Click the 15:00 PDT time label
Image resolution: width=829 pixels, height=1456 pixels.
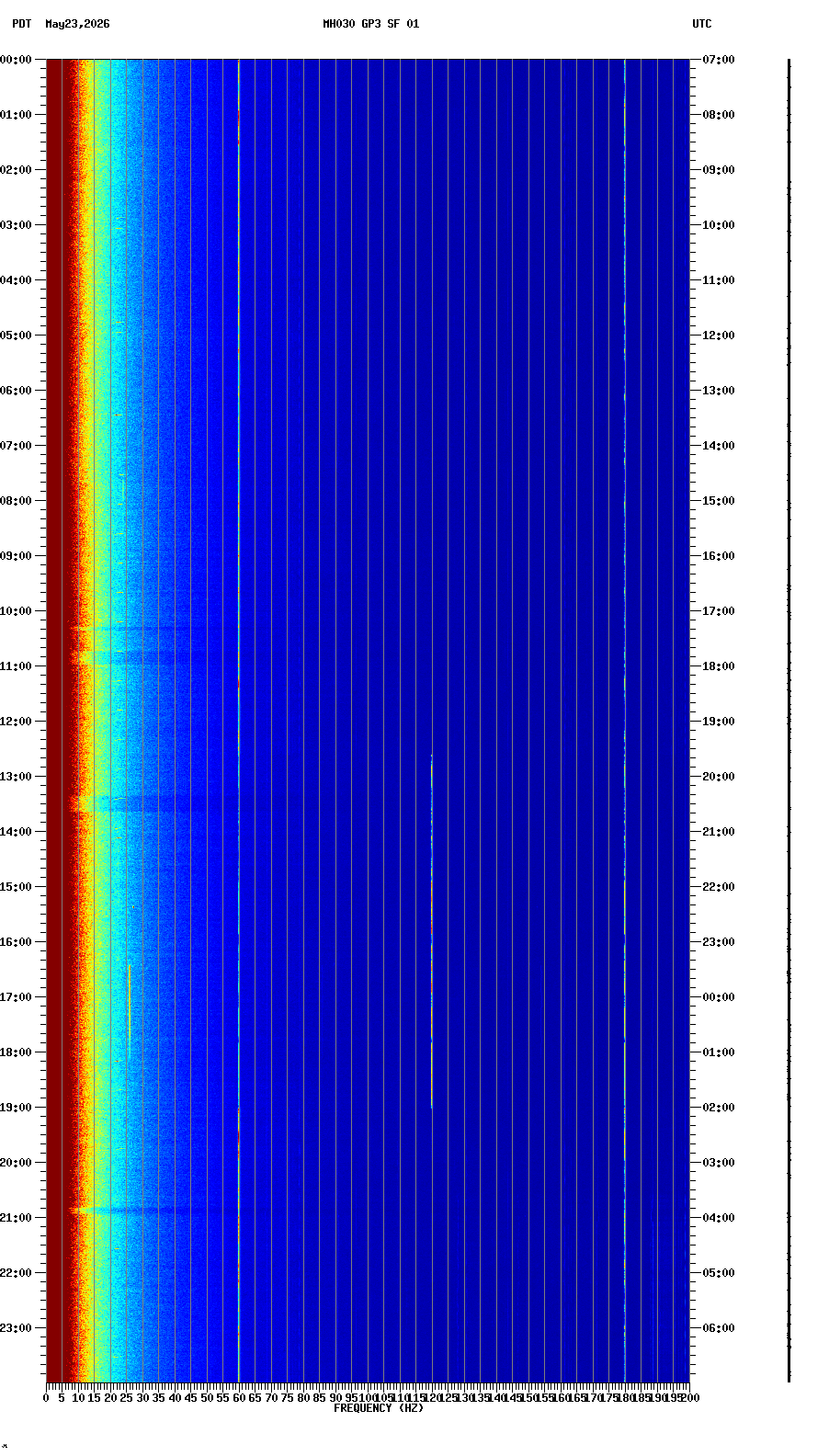[16, 887]
